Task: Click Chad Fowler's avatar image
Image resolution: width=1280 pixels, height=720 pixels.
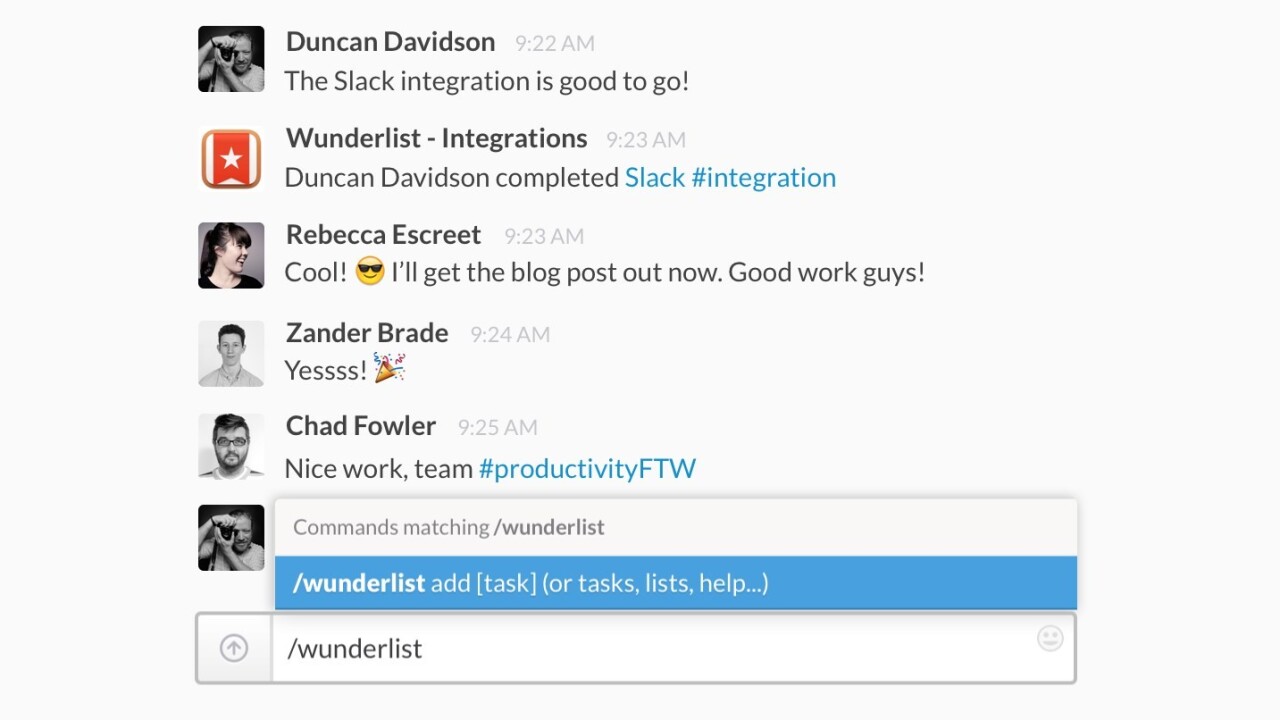Action: pos(231,446)
